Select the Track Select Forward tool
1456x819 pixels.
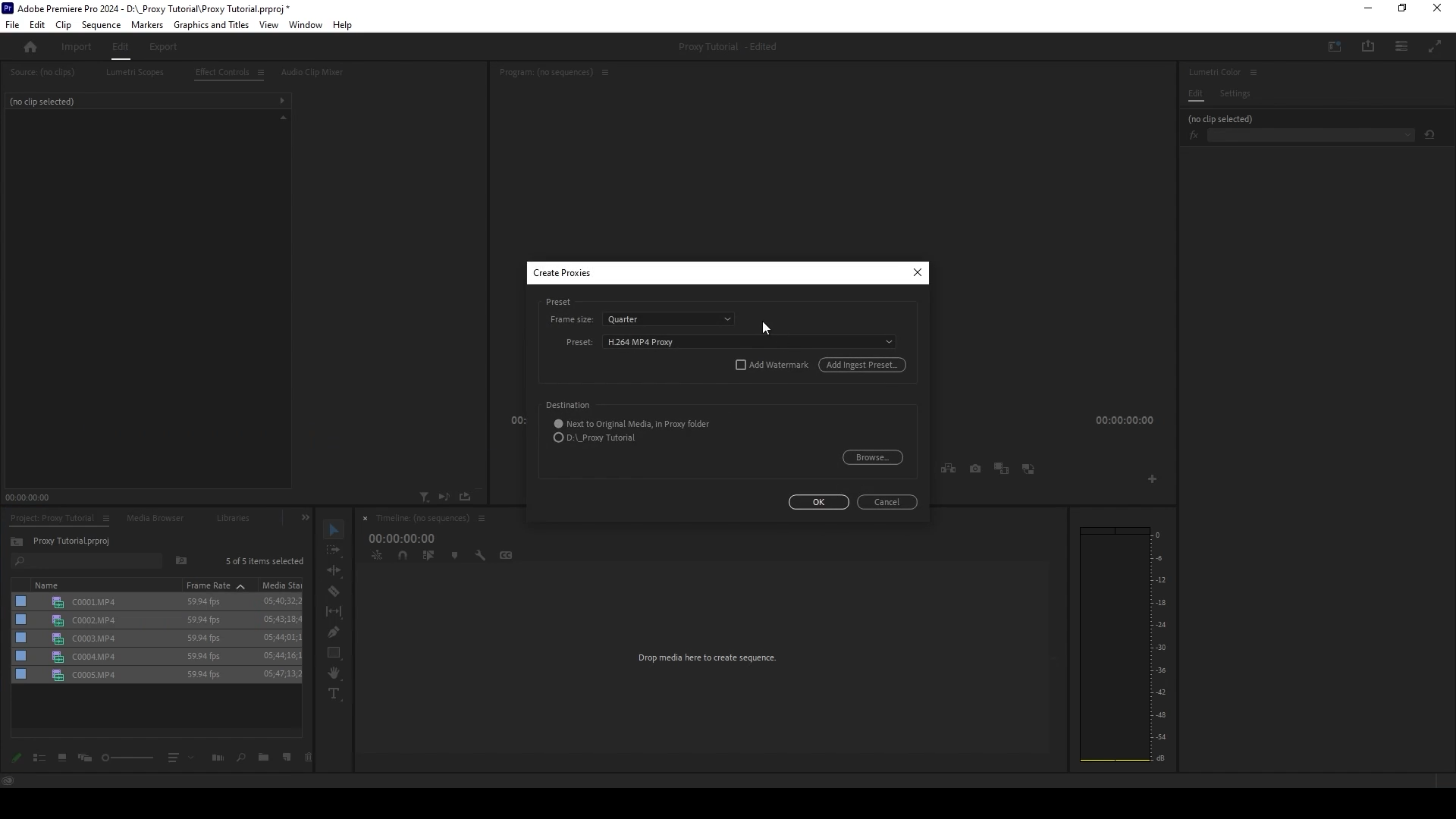pos(334,550)
